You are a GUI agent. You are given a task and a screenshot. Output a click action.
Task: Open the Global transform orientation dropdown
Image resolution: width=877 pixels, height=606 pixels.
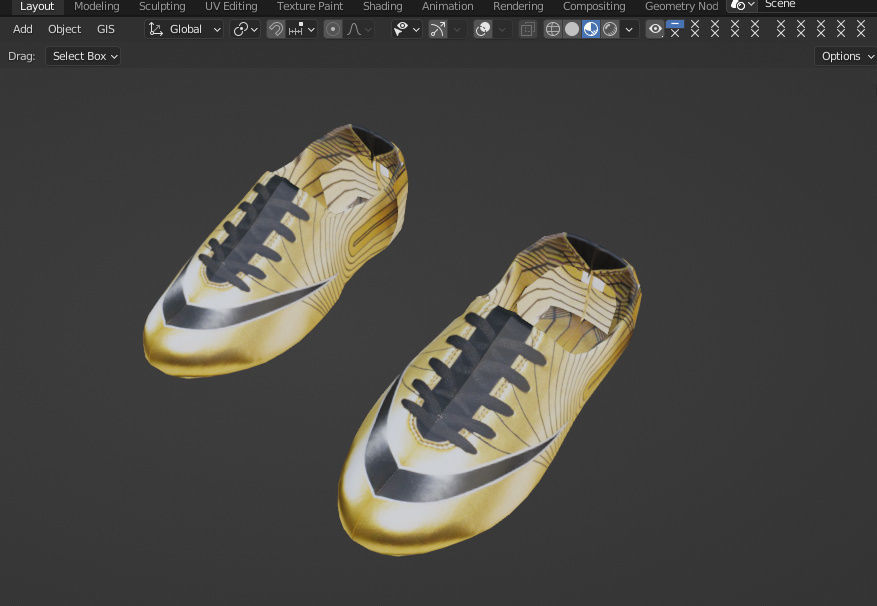[x=184, y=29]
